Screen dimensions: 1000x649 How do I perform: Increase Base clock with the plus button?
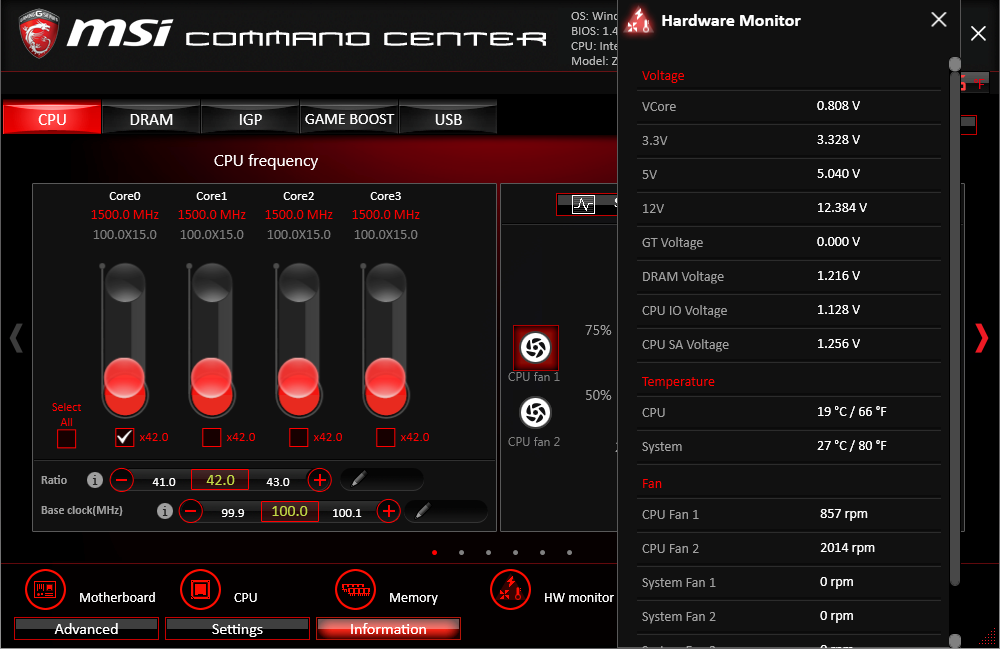pyautogui.click(x=388, y=511)
